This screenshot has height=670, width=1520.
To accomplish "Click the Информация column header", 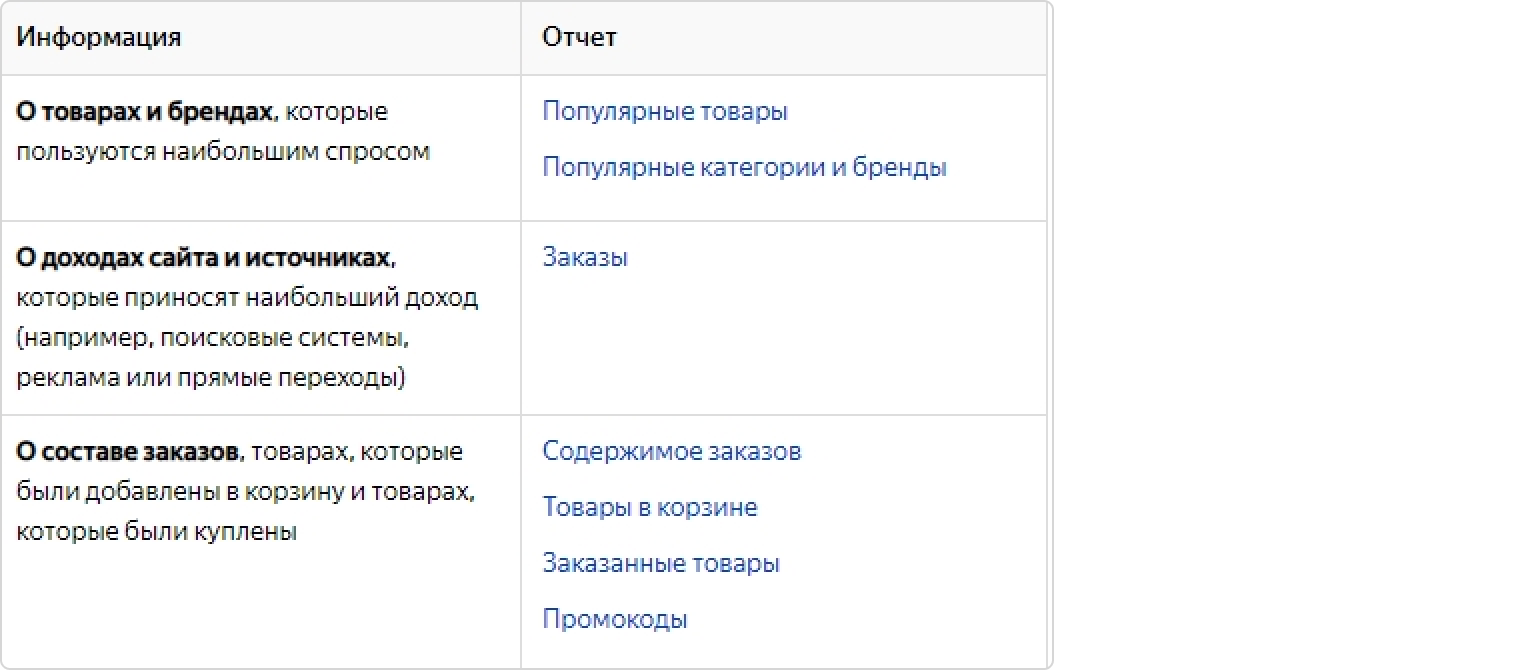I will click(x=99, y=37).
